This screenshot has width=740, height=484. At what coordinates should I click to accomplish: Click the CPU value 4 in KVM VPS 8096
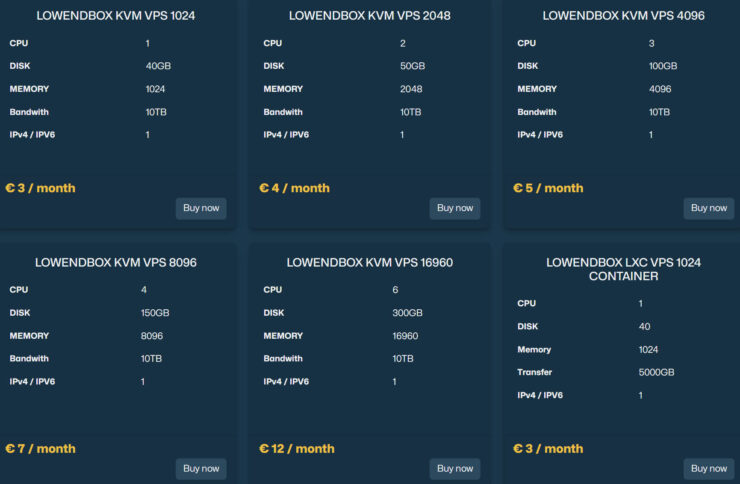[x=143, y=290]
